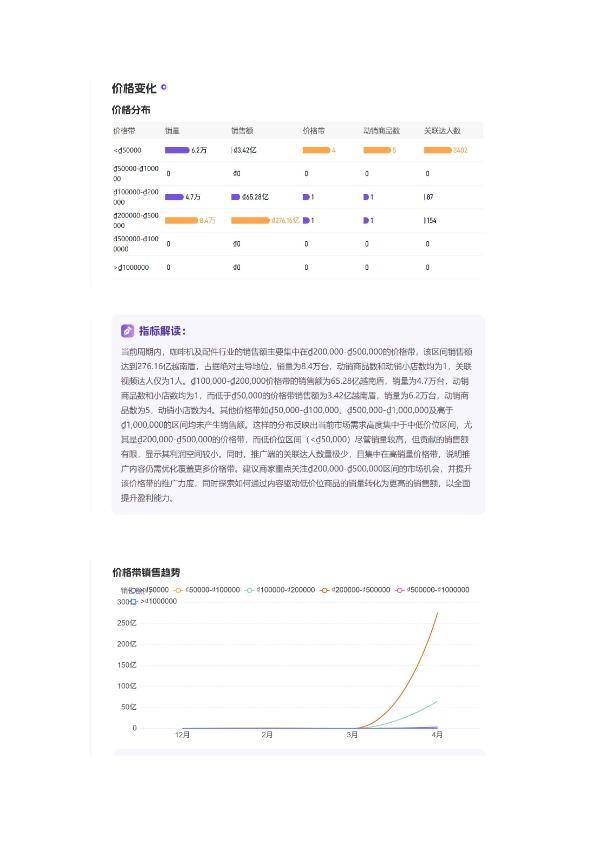This screenshot has height=841, width=595.
Task: Click the 12月 x-axis label
Action: point(182,735)
